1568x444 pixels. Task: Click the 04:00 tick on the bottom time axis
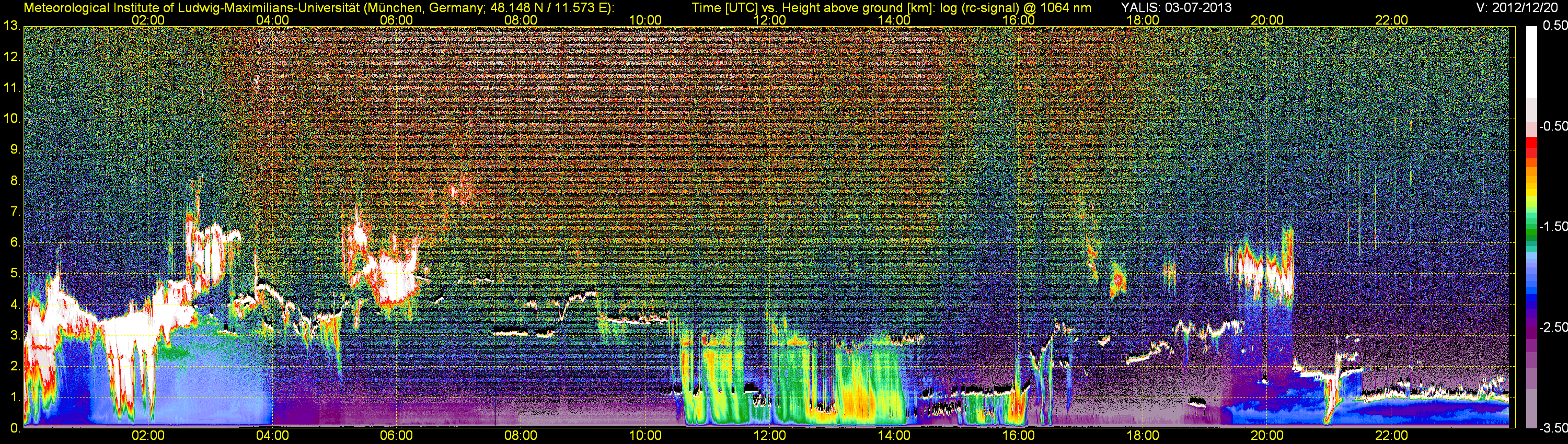pyautogui.click(x=272, y=436)
